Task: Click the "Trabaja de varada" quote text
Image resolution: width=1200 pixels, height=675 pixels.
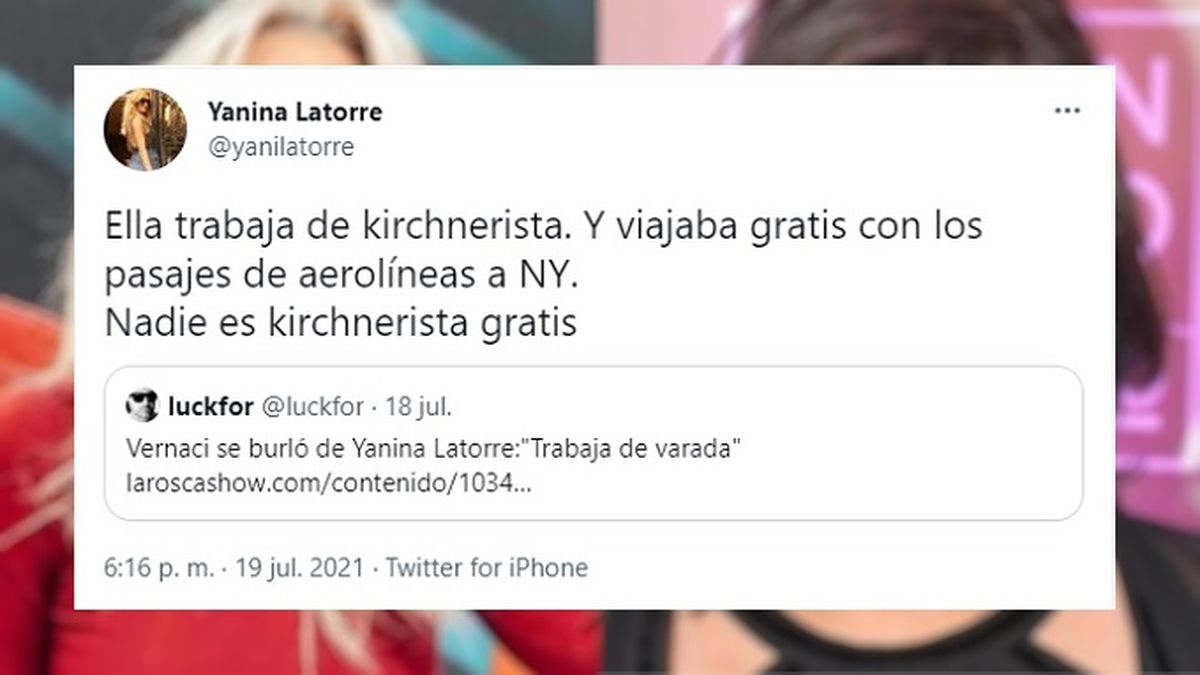Action: pos(631,447)
